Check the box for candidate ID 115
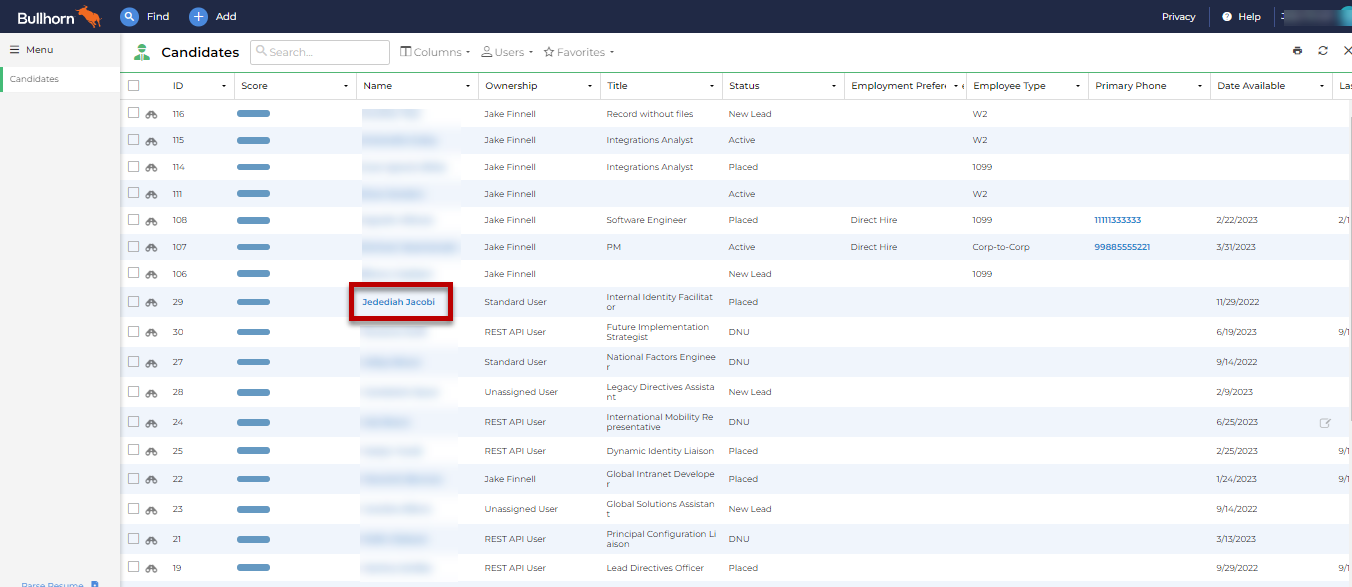 [134, 140]
